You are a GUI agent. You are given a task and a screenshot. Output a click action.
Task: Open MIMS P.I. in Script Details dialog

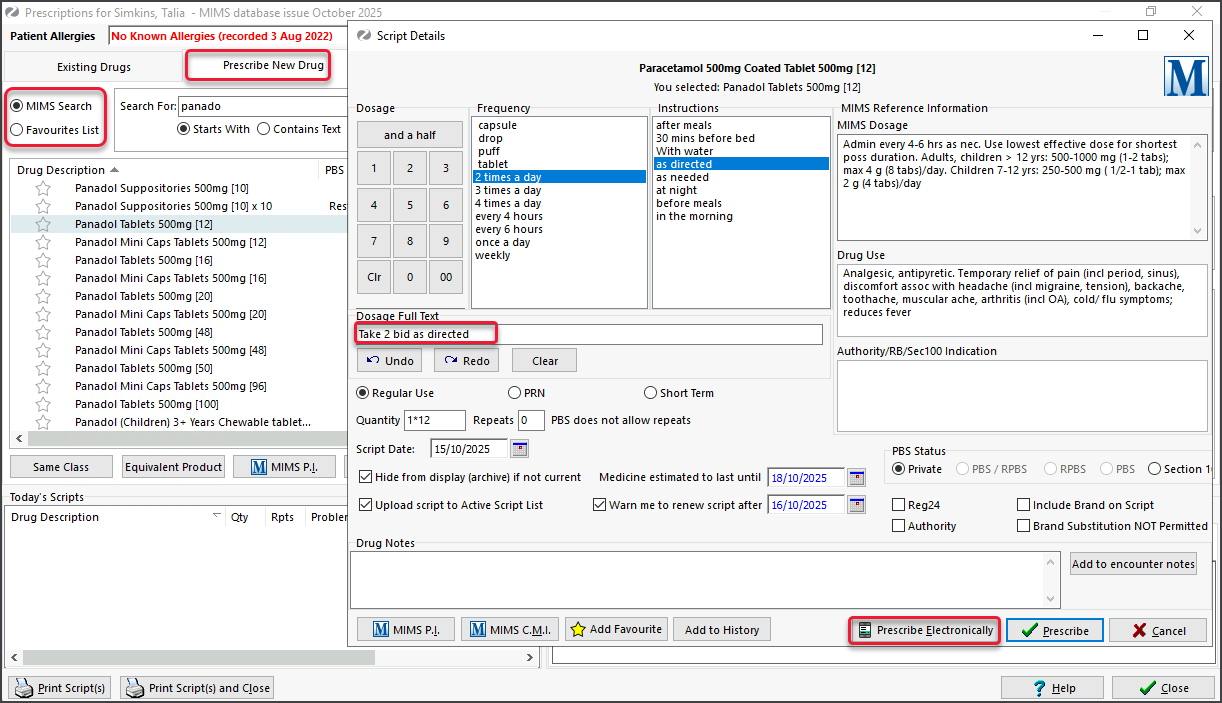[406, 629]
